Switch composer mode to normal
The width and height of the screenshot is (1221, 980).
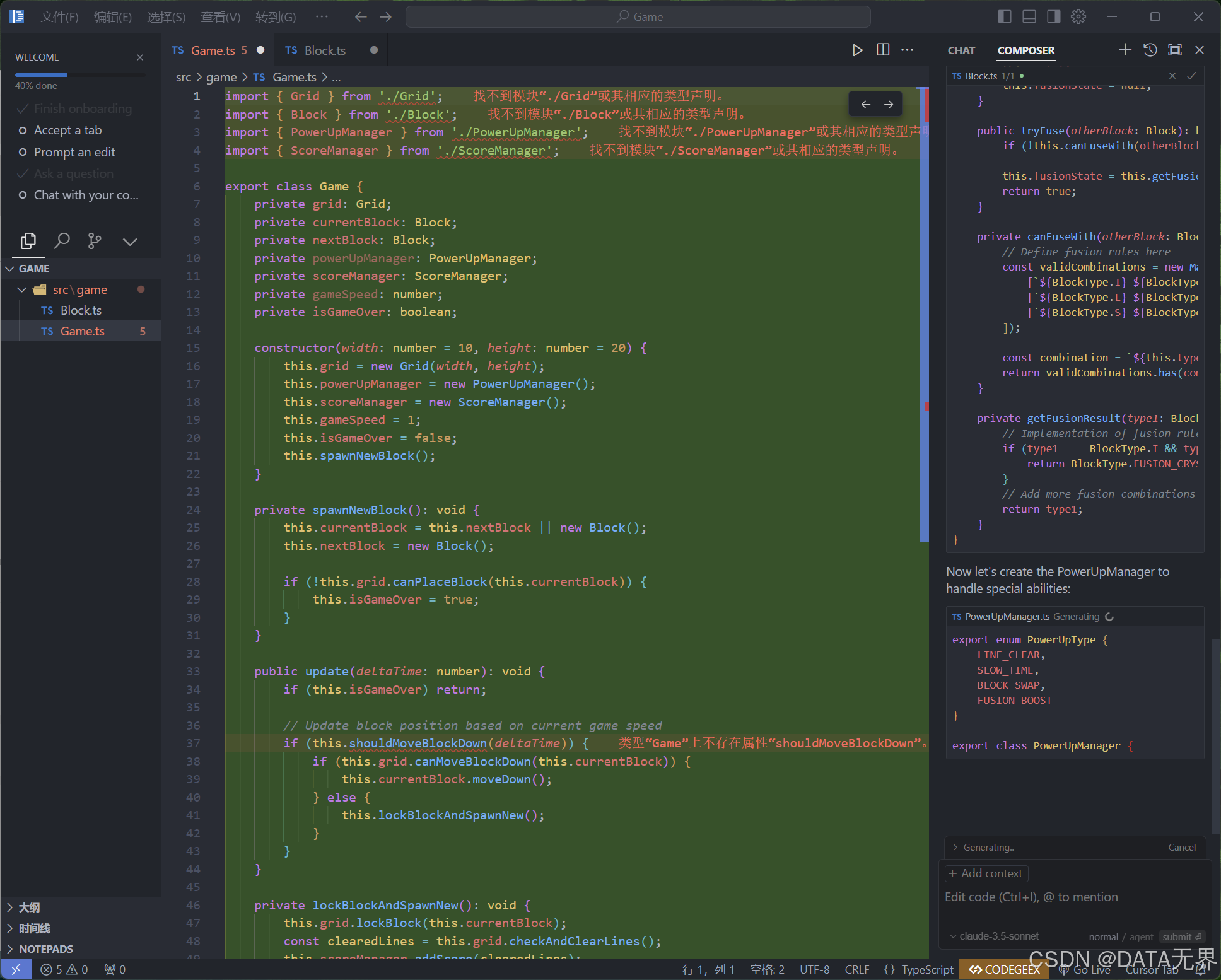[1103, 936]
